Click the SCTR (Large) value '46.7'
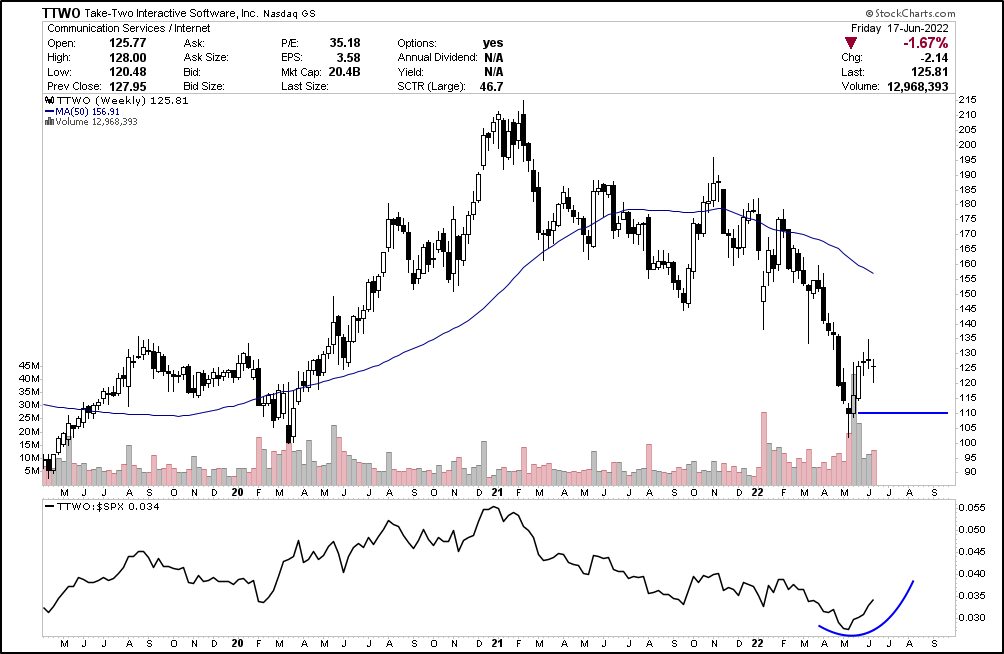The width and height of the screenshot is (1004, 654). pyautogui.click(x=491, y=86)
